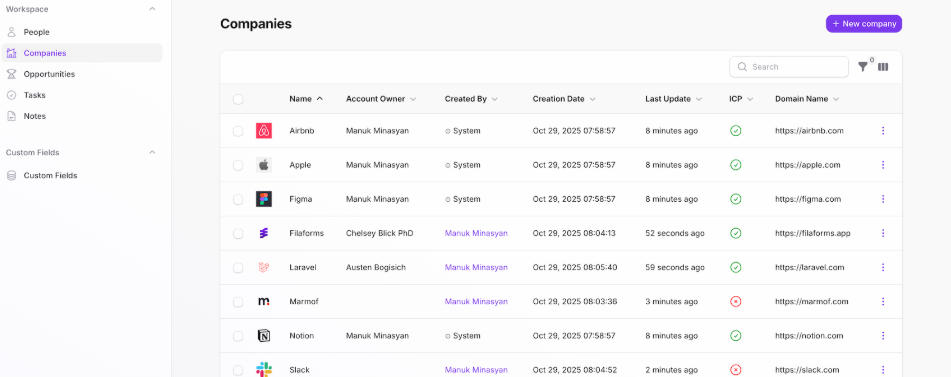Sort by Account Owner column

381,99
